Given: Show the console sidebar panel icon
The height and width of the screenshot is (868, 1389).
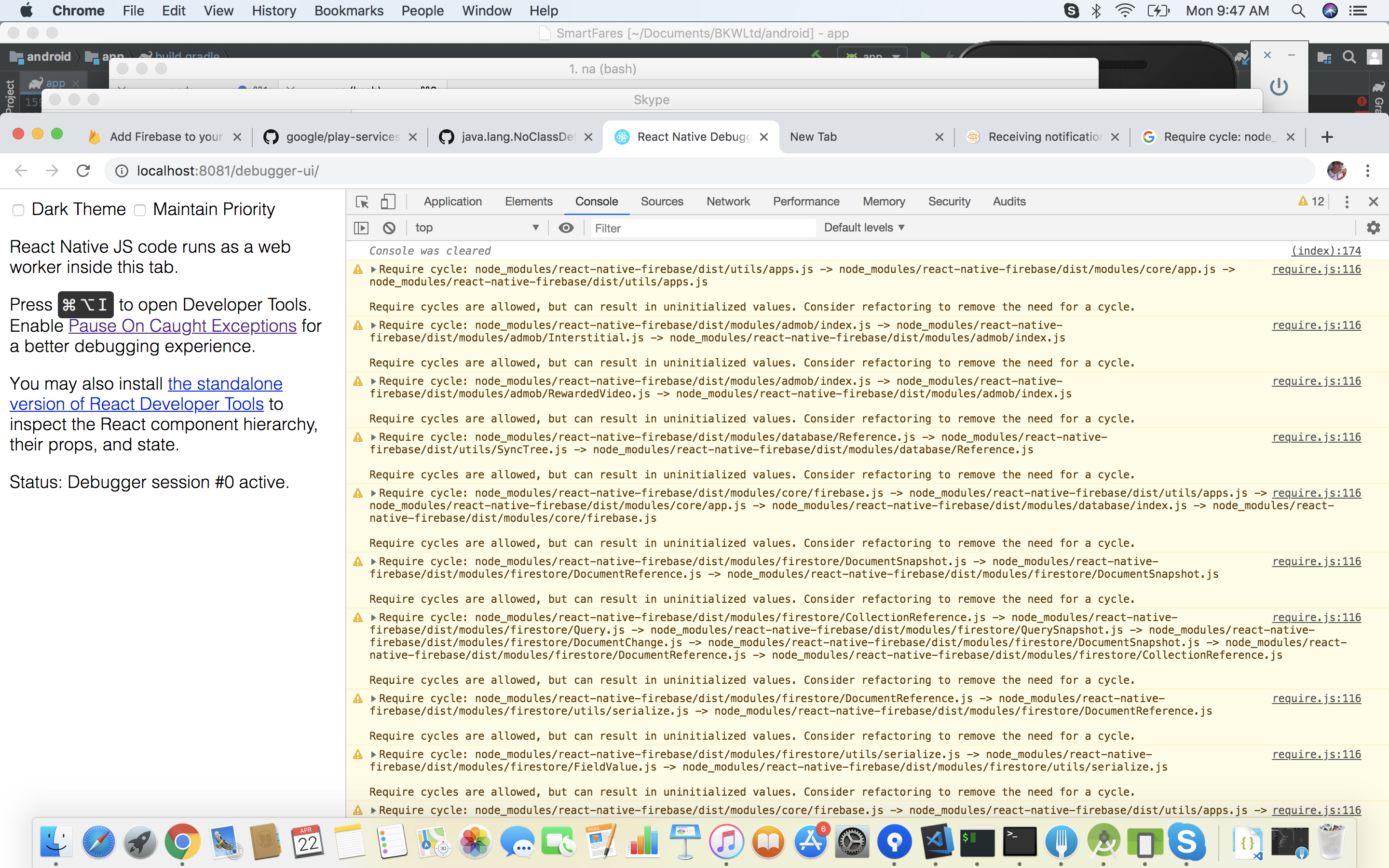Looking at the screenshot, I should pos(361,228).
